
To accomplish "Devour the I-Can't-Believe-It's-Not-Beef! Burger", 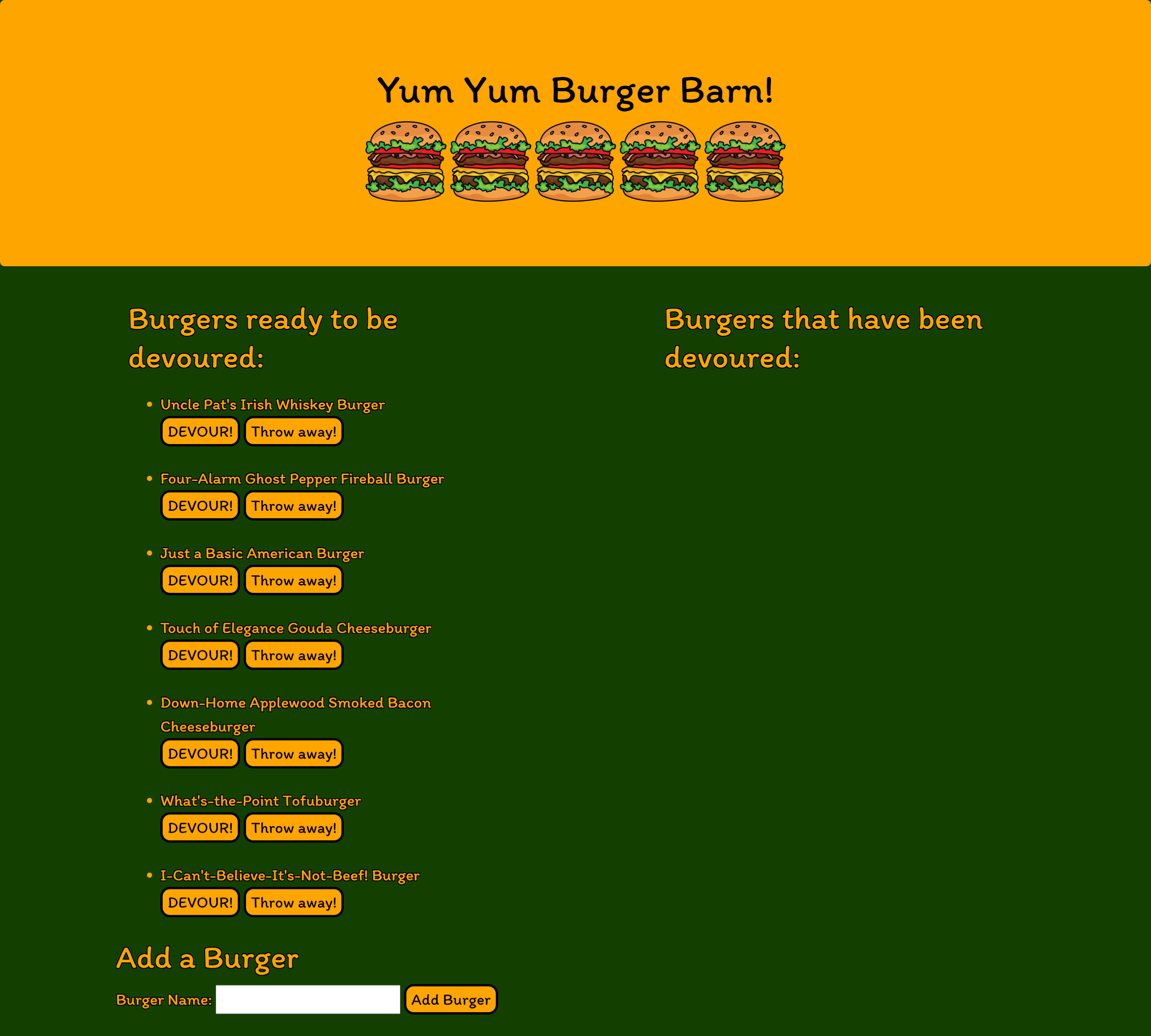I will (200, 902).
